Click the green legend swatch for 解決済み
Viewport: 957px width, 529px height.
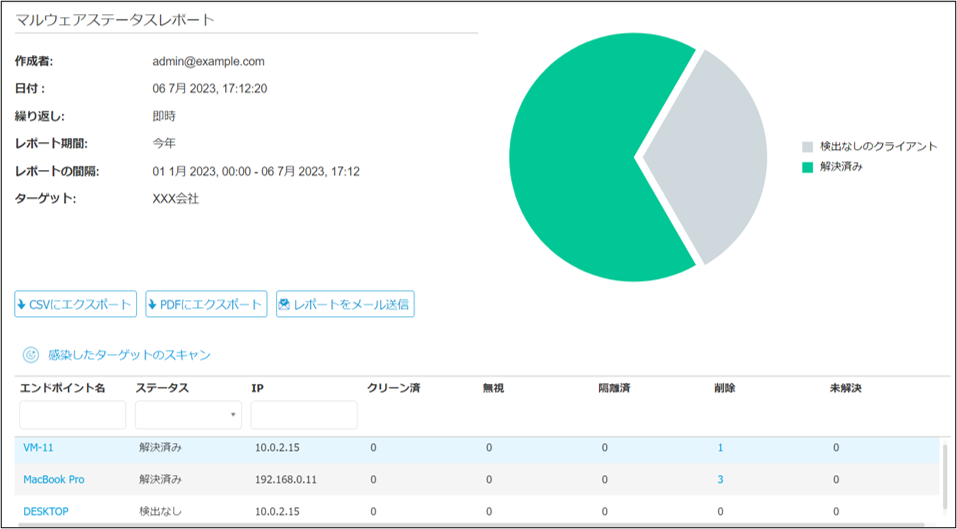[x=808, y=167]
